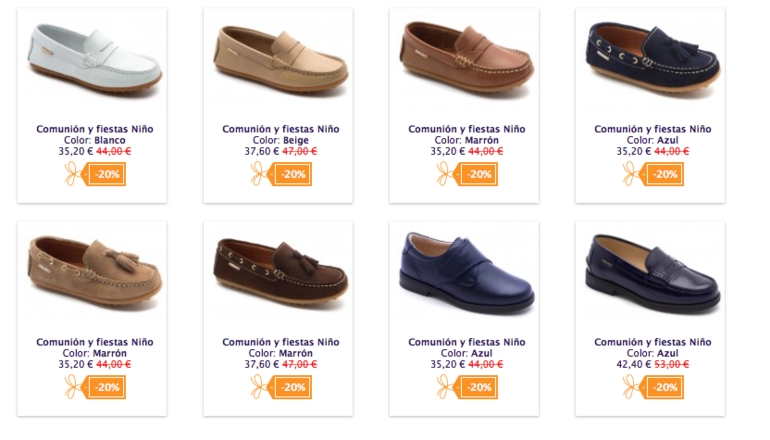Open the title link under the navy velcro shoe
Image resolution: width=770 pixels, height=440 pixels.
(x=467, y=342)
